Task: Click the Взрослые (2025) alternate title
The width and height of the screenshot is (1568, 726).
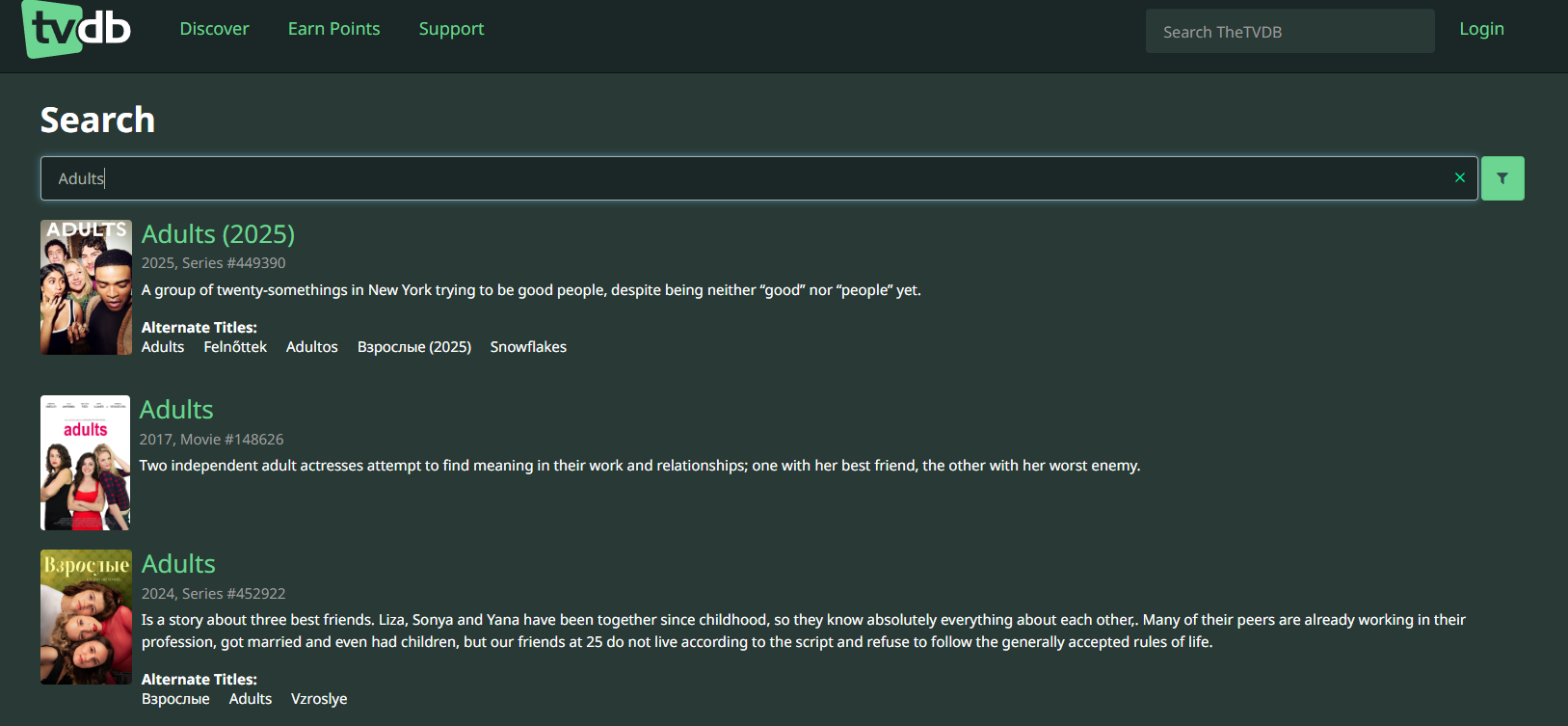Action: click(413, 347)
